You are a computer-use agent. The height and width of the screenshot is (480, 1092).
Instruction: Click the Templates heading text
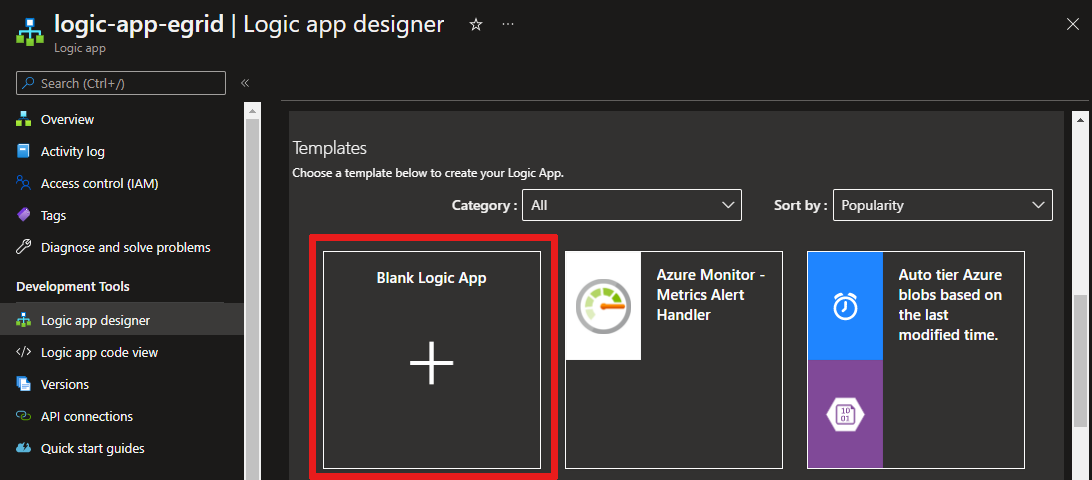pos(329,148)
